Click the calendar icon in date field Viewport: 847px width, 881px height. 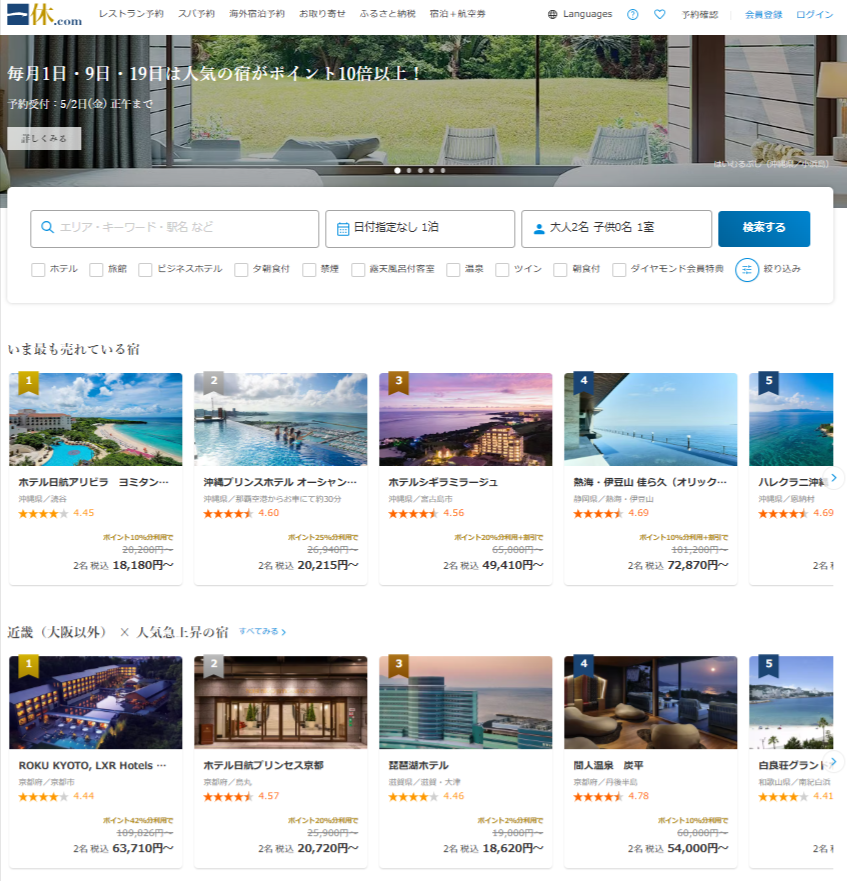[x=343, y=229]
